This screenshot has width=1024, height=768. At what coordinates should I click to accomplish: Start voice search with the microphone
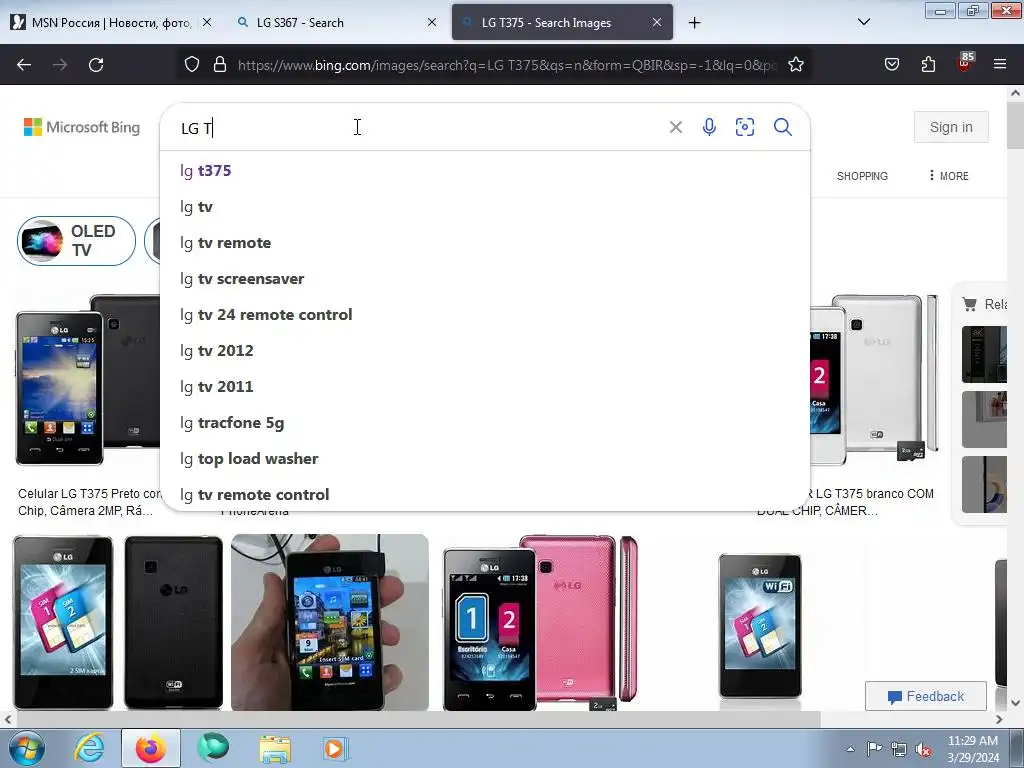(x=709, y=127)
